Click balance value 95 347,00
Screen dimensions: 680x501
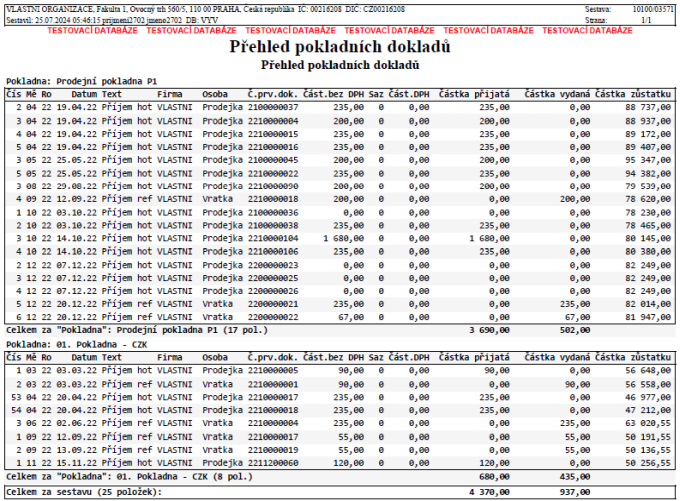point(648,160)
